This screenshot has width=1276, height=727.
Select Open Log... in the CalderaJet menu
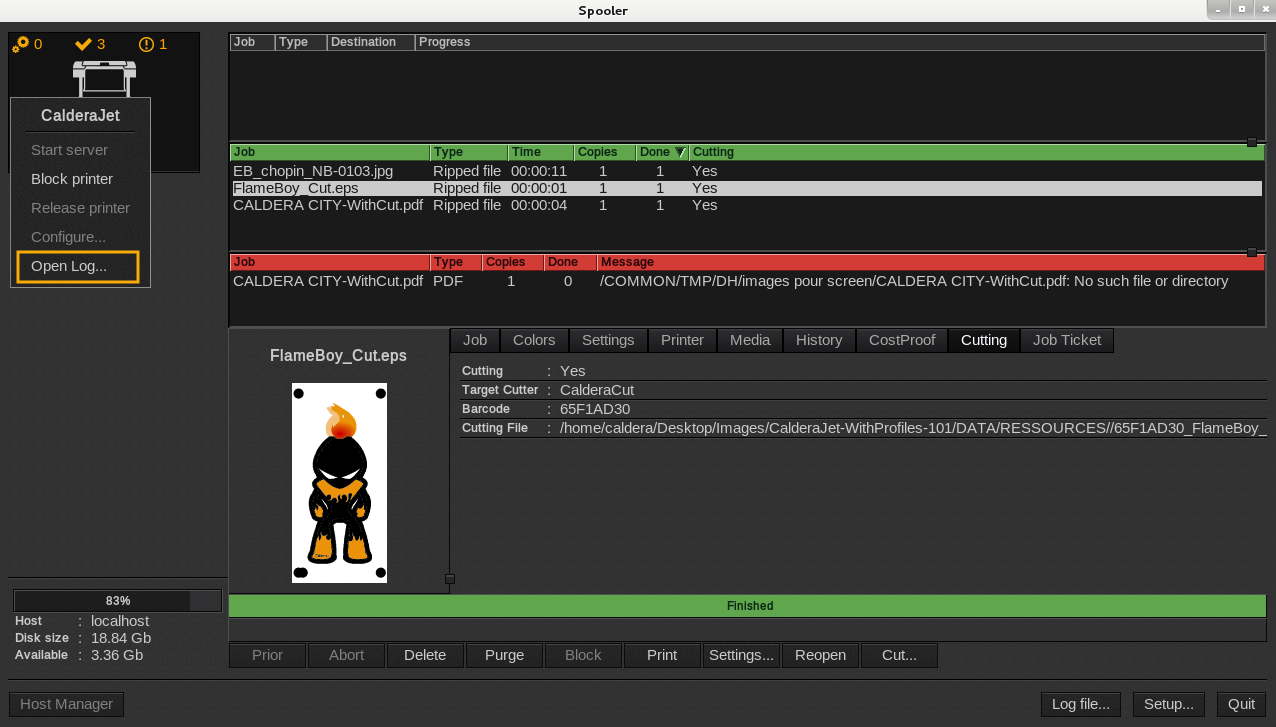point(69,266)
